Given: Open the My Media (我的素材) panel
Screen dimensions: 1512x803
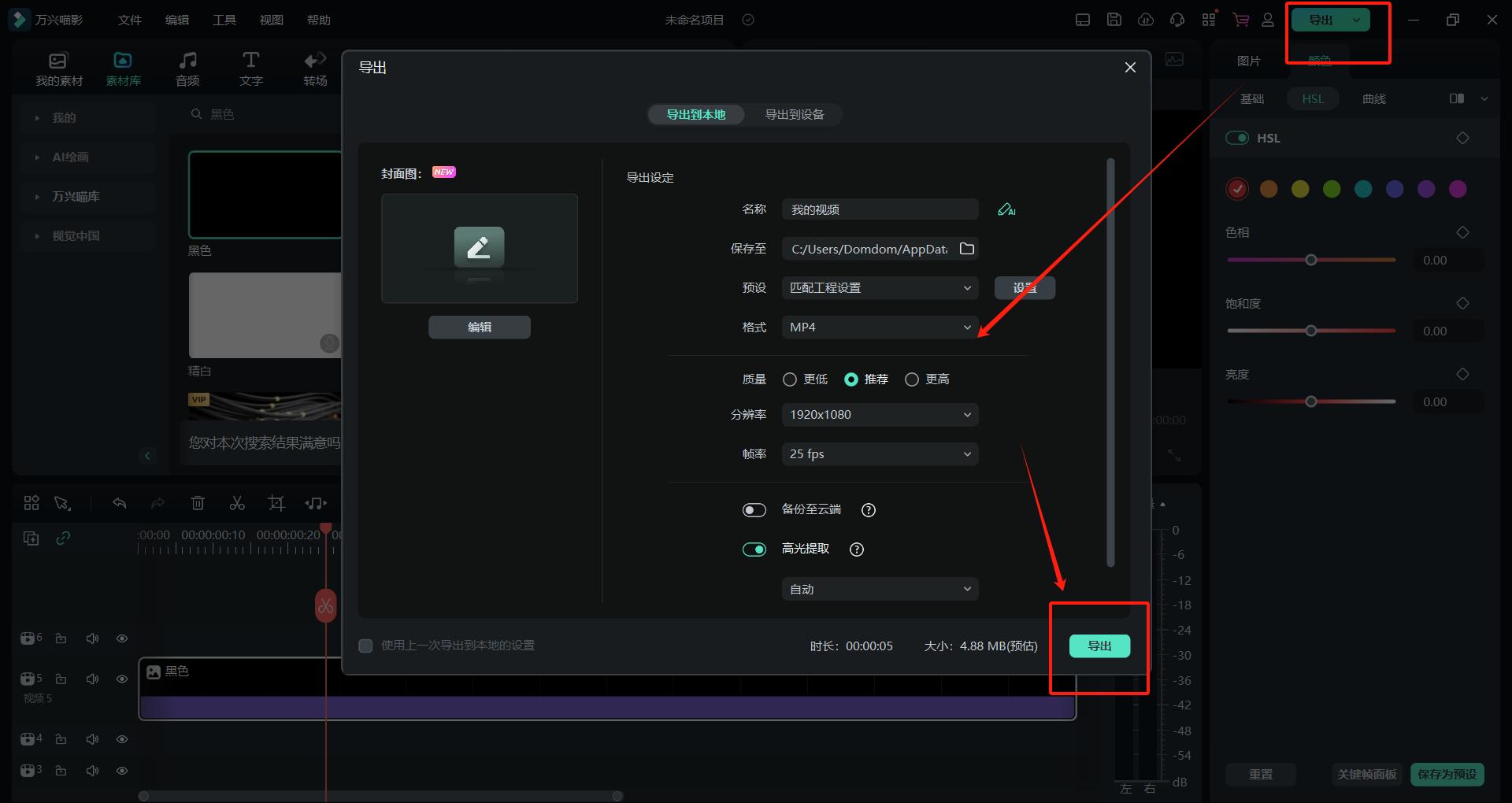Looking at the screenshot, I should (59, 68).
